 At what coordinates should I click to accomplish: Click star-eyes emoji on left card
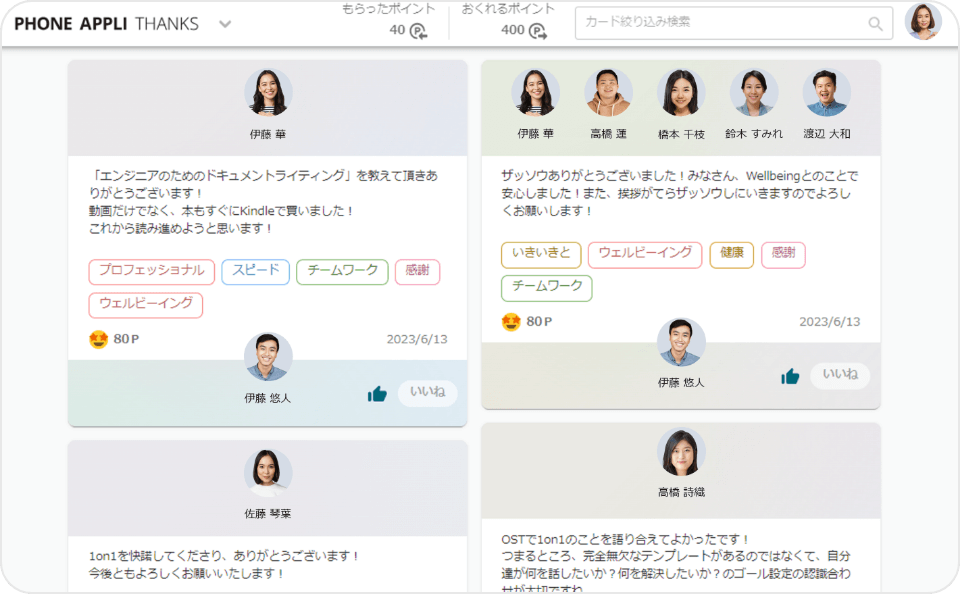coord(98,339)
